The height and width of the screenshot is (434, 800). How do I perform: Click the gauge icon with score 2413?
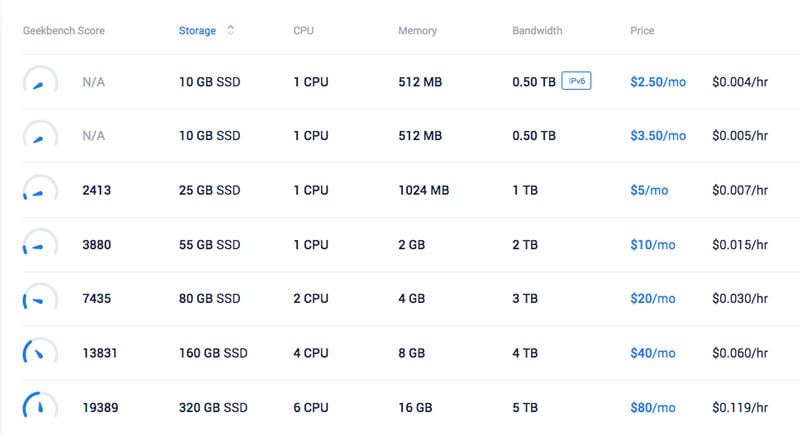tap(40, 188)
